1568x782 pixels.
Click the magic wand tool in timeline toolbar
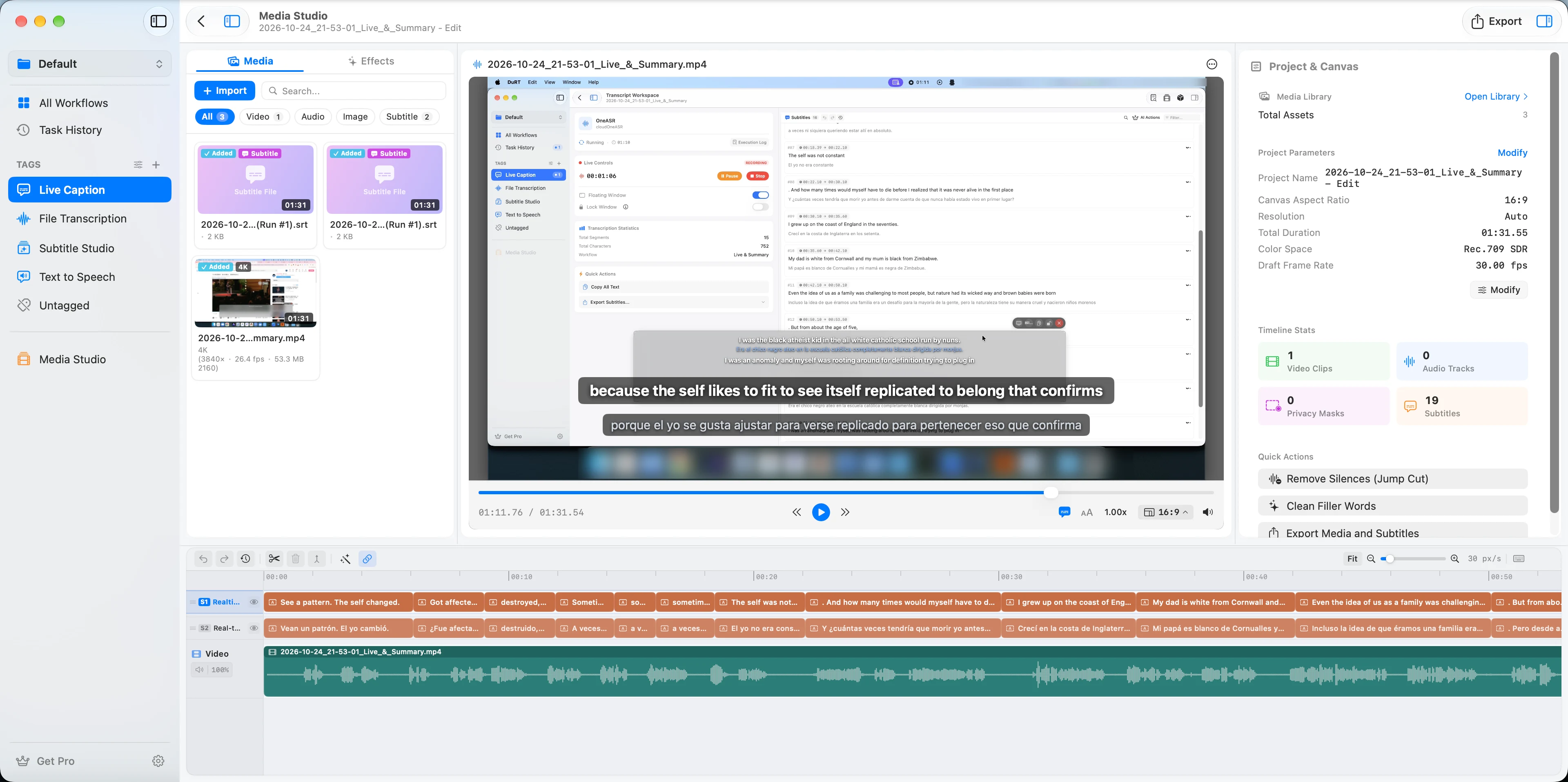(x=345, y=559)
